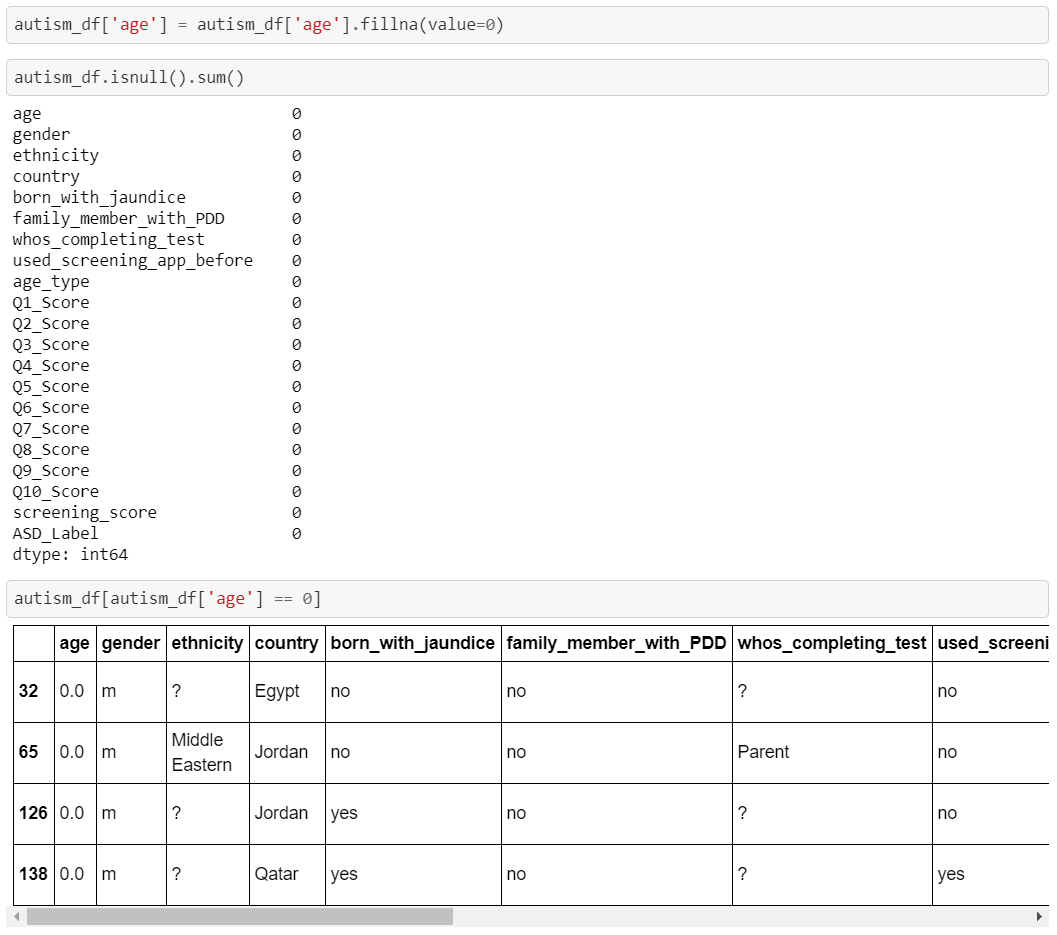Image resolution: width=1057 pixels, height=935 pixels.
Task: Select the country column header
Action: [x=286, y=643]
